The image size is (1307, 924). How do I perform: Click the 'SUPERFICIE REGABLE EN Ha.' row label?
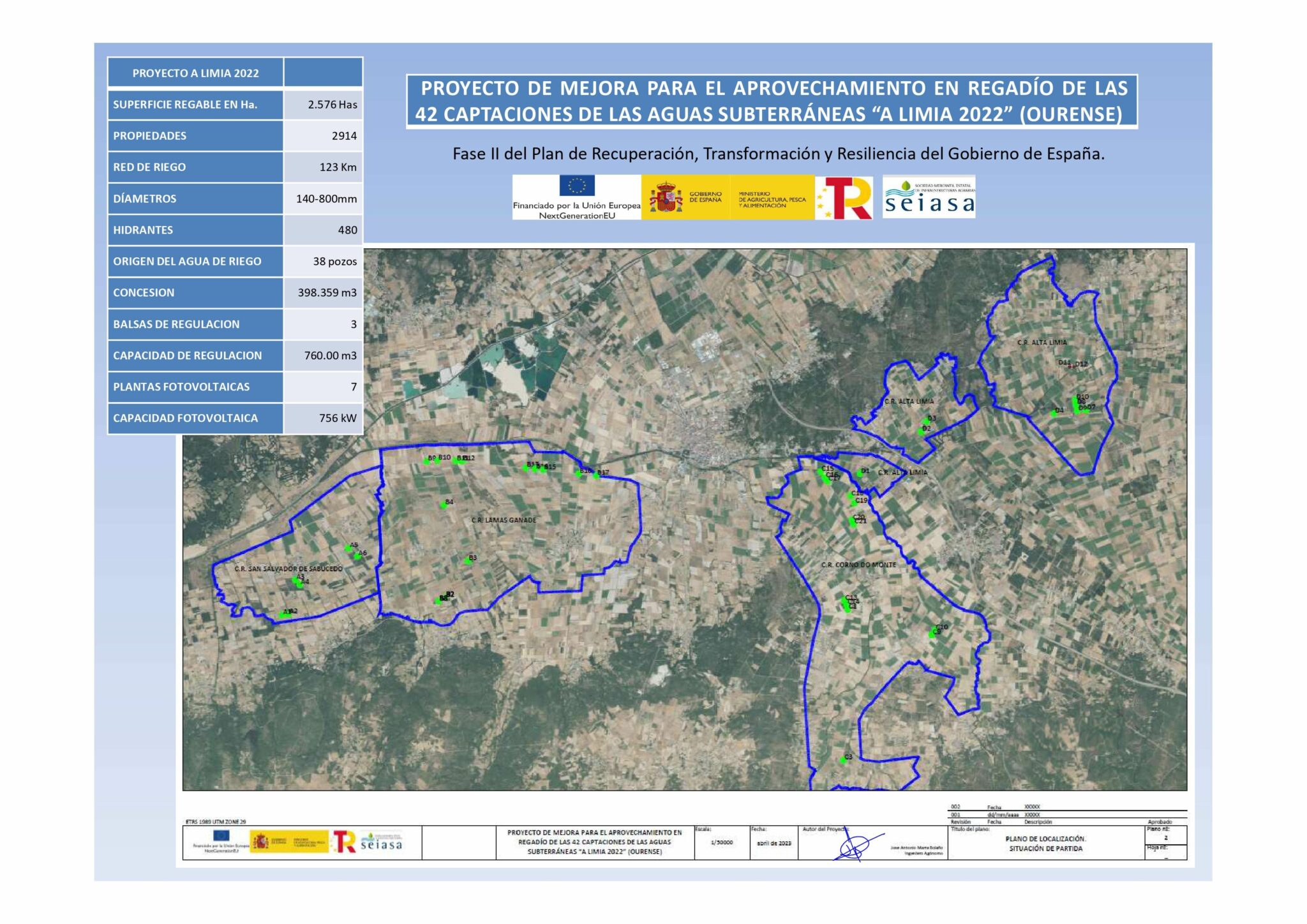(x=196, y=105)
